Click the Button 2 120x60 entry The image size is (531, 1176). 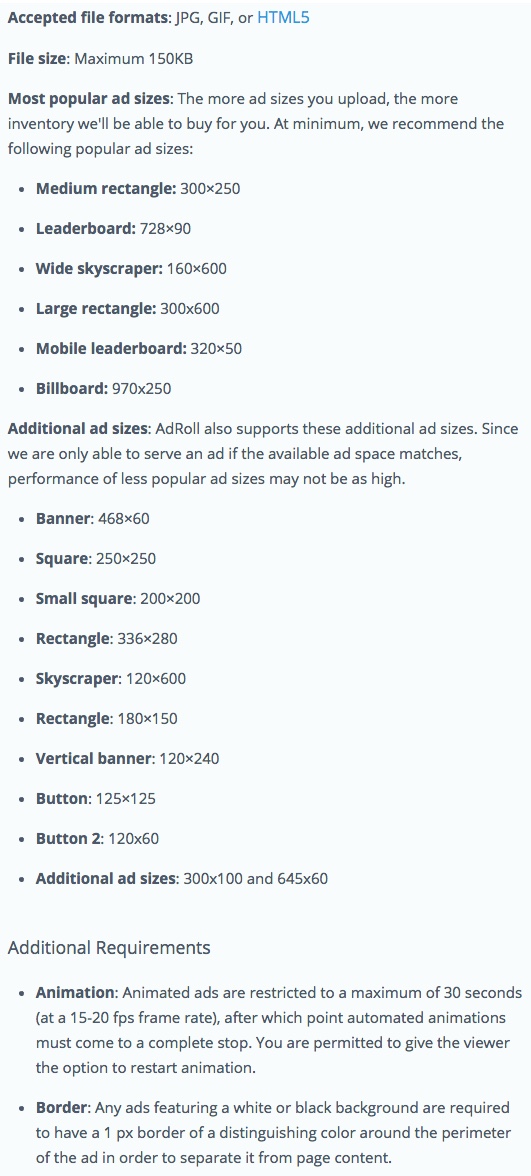(98, 838)
